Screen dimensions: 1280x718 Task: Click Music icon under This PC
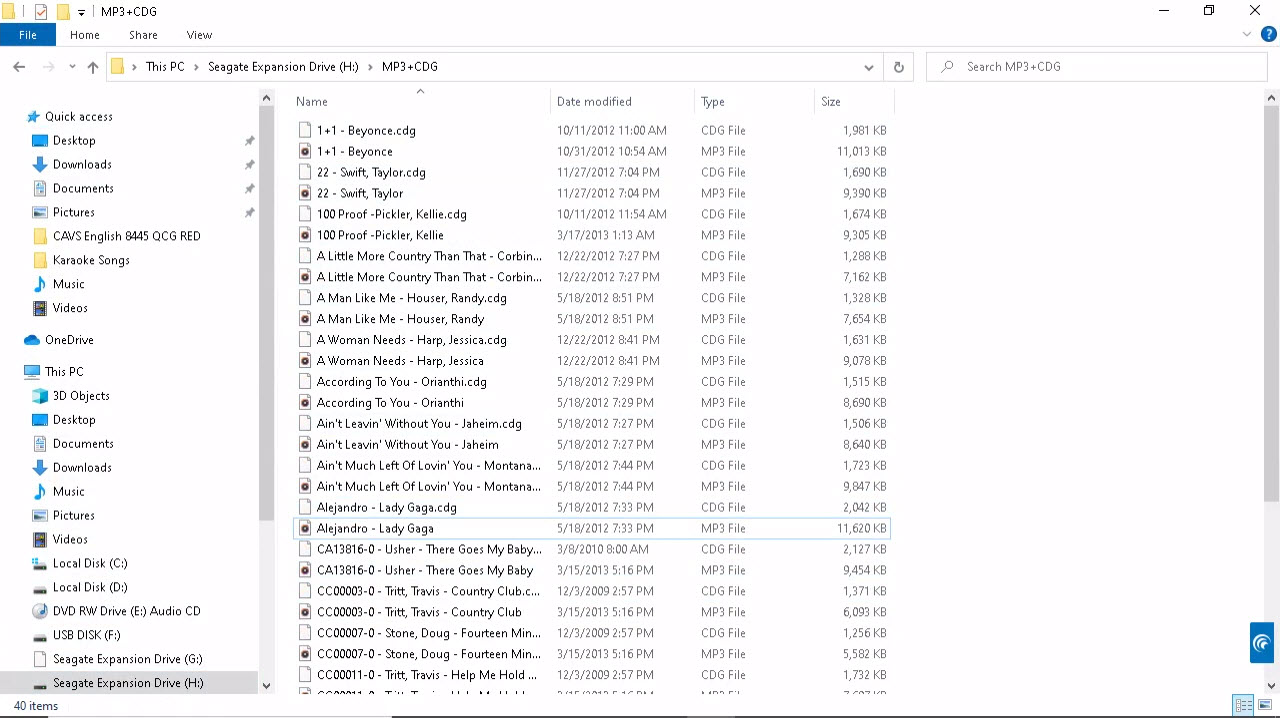coord(40,492)
